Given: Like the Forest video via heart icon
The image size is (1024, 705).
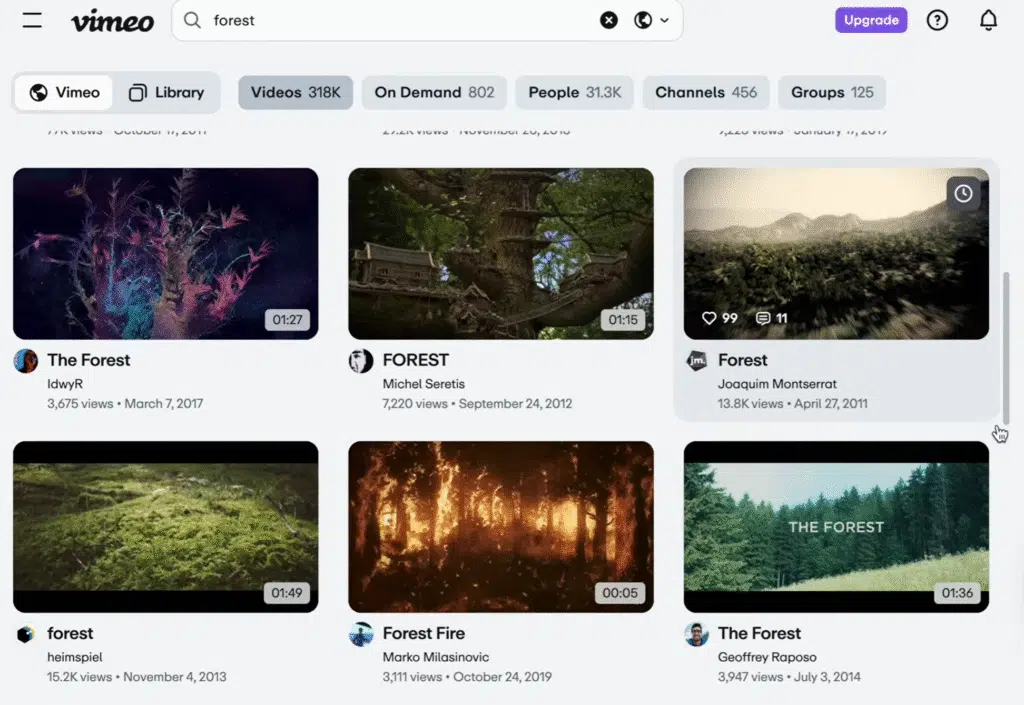Looking at the screenshot, I should pos(711,318).
